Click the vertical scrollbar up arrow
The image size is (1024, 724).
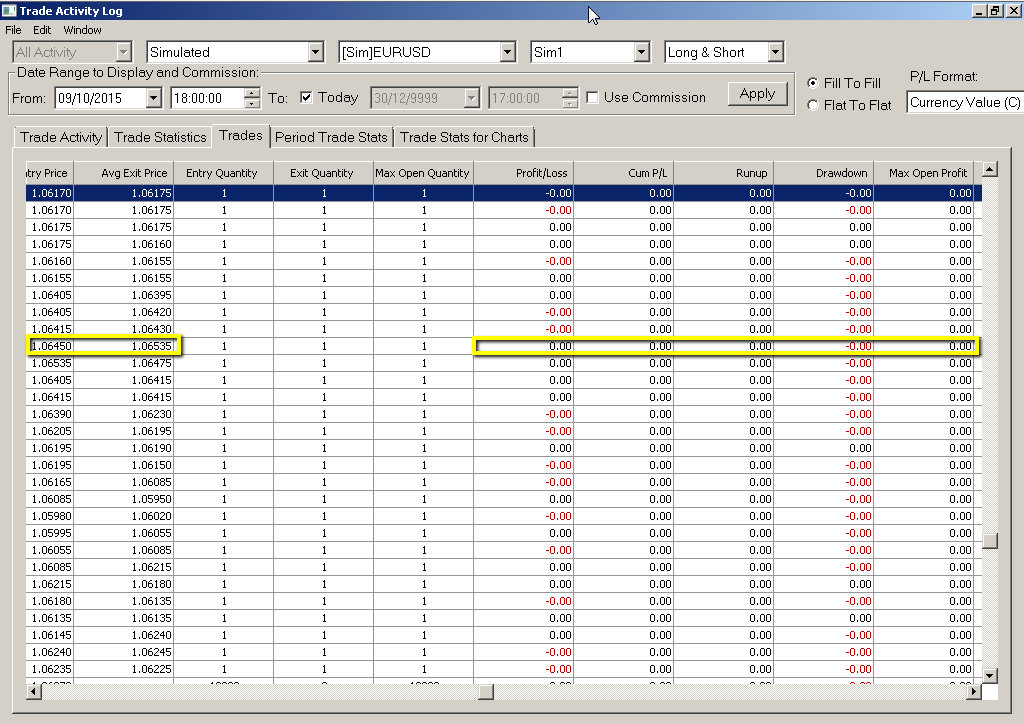(990, 169)
